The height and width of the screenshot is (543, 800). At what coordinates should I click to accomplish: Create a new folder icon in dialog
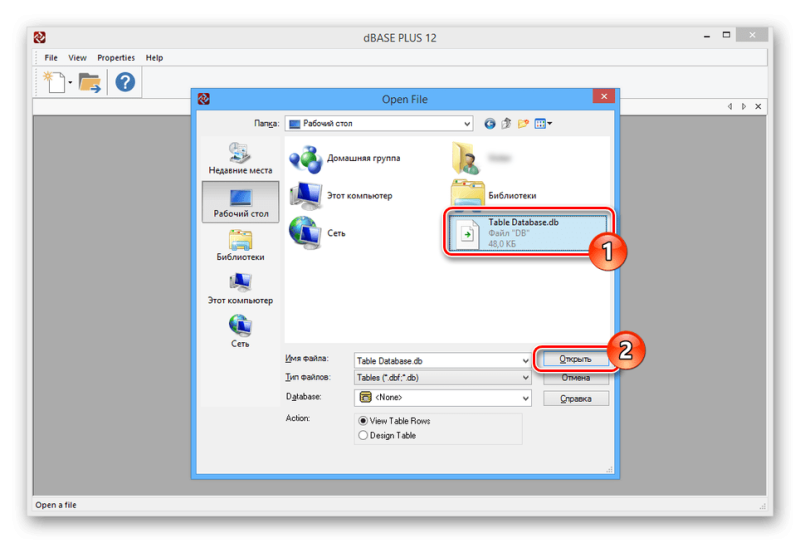(x=523, y=124)
